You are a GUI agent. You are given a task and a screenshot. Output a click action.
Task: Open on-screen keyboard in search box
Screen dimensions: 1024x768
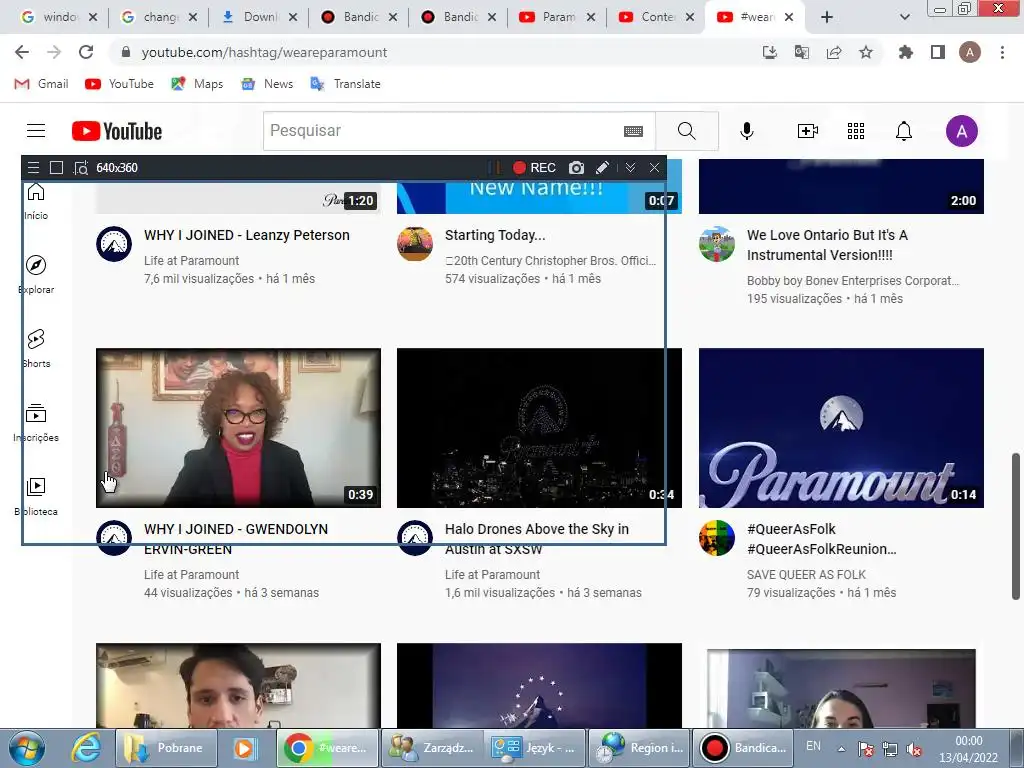[633, 131]
